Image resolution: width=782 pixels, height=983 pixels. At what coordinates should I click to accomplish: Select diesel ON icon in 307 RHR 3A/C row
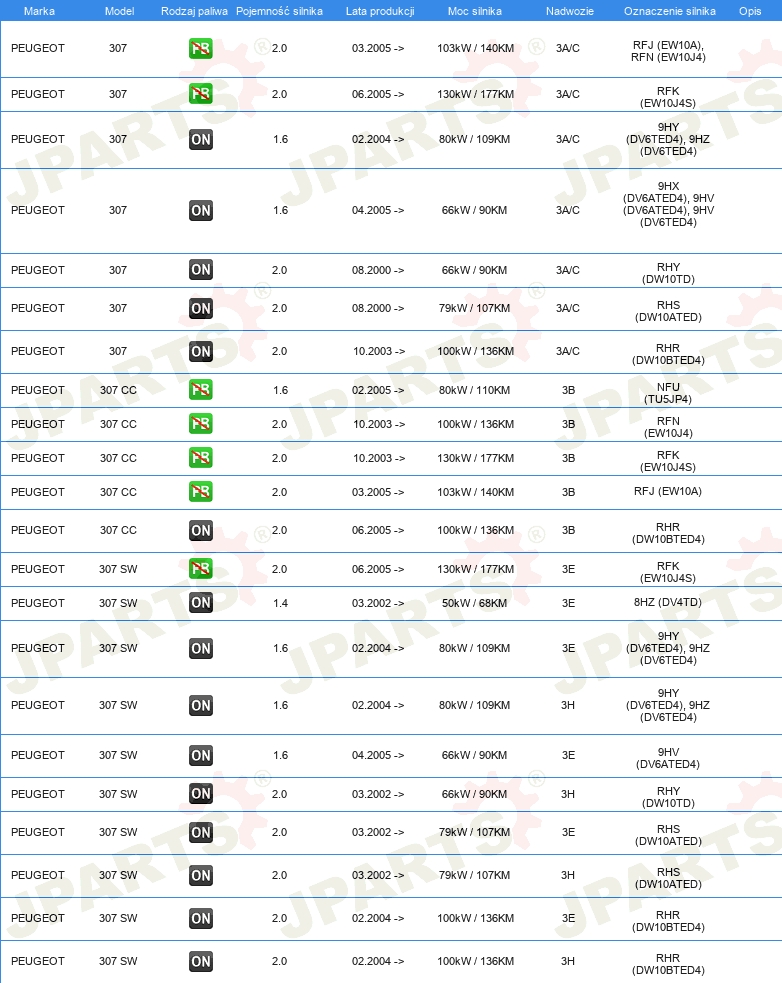click(201, 352)
